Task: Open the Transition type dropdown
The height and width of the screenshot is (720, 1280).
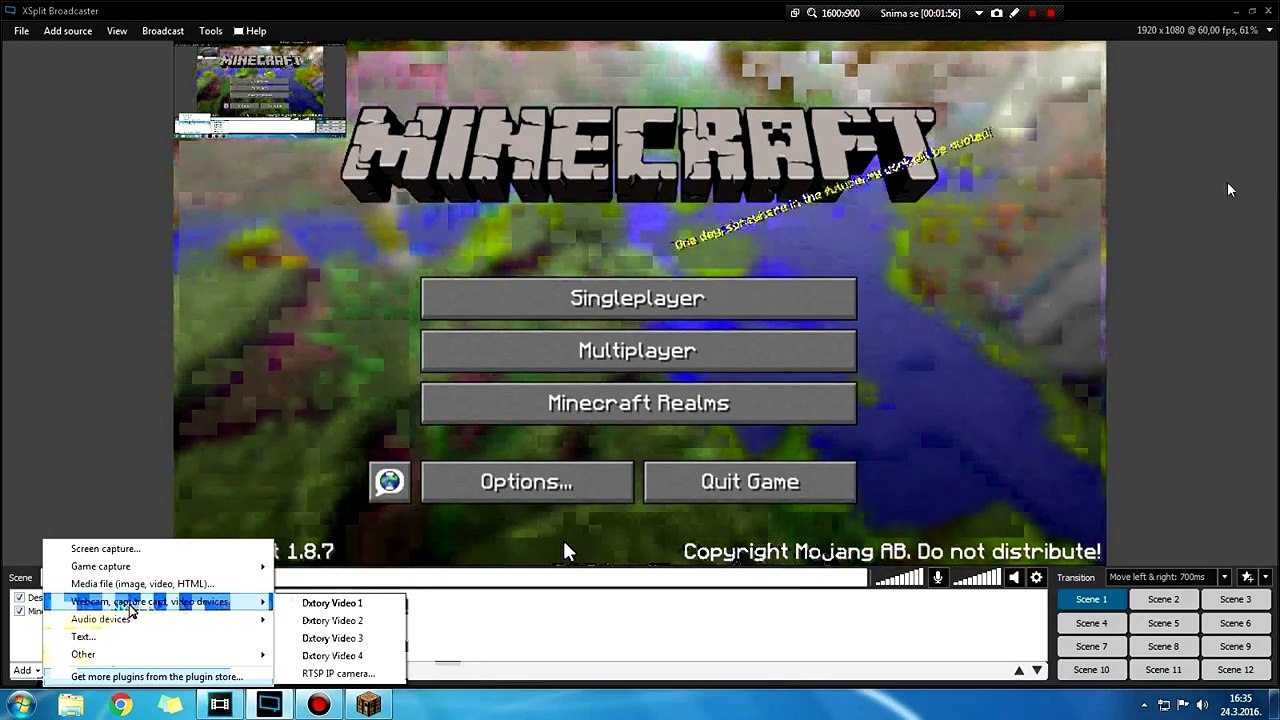Action: point(1224,577)
